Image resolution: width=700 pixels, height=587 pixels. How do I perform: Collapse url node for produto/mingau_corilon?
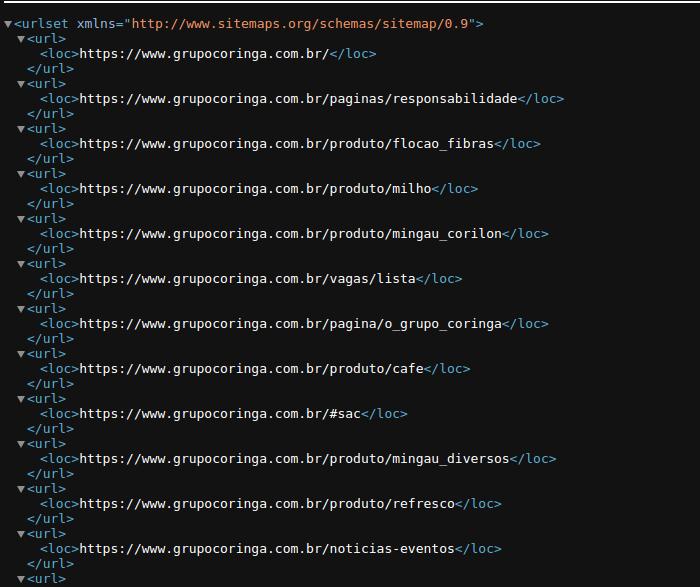(21, 219)
